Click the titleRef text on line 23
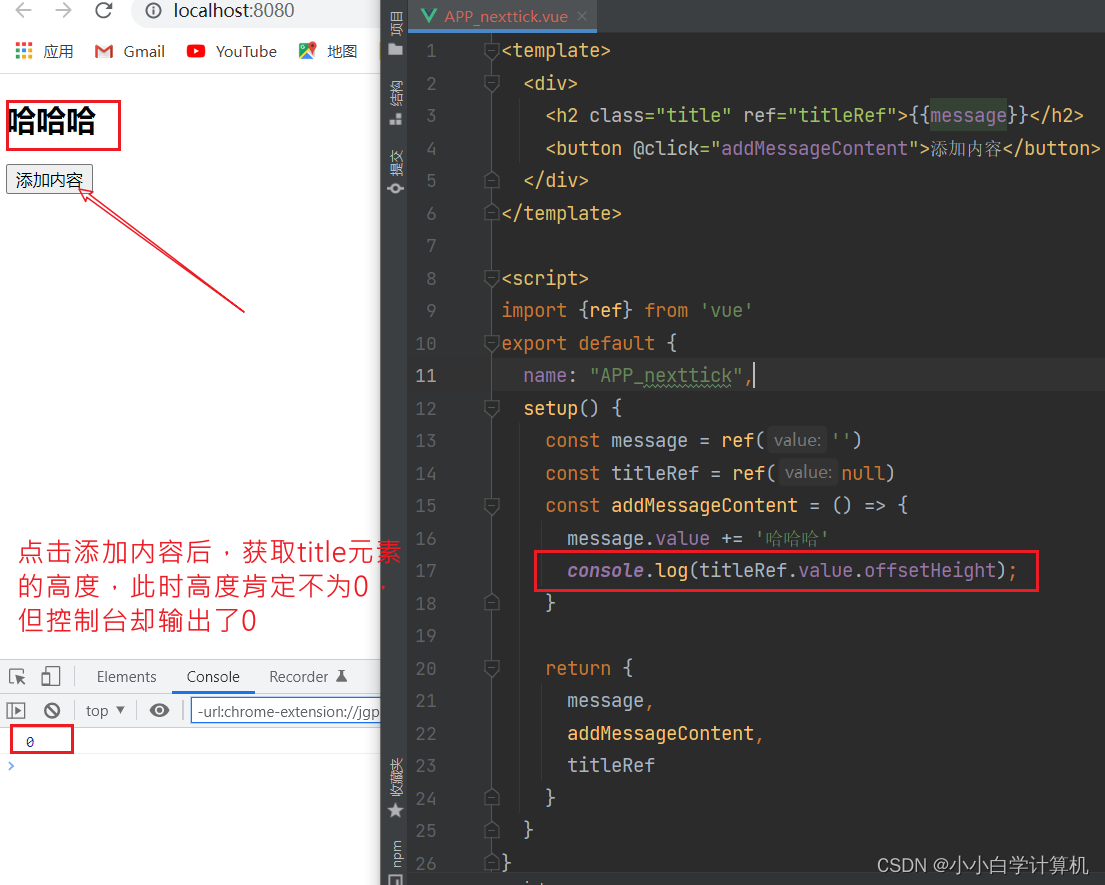 click(611, 765)
